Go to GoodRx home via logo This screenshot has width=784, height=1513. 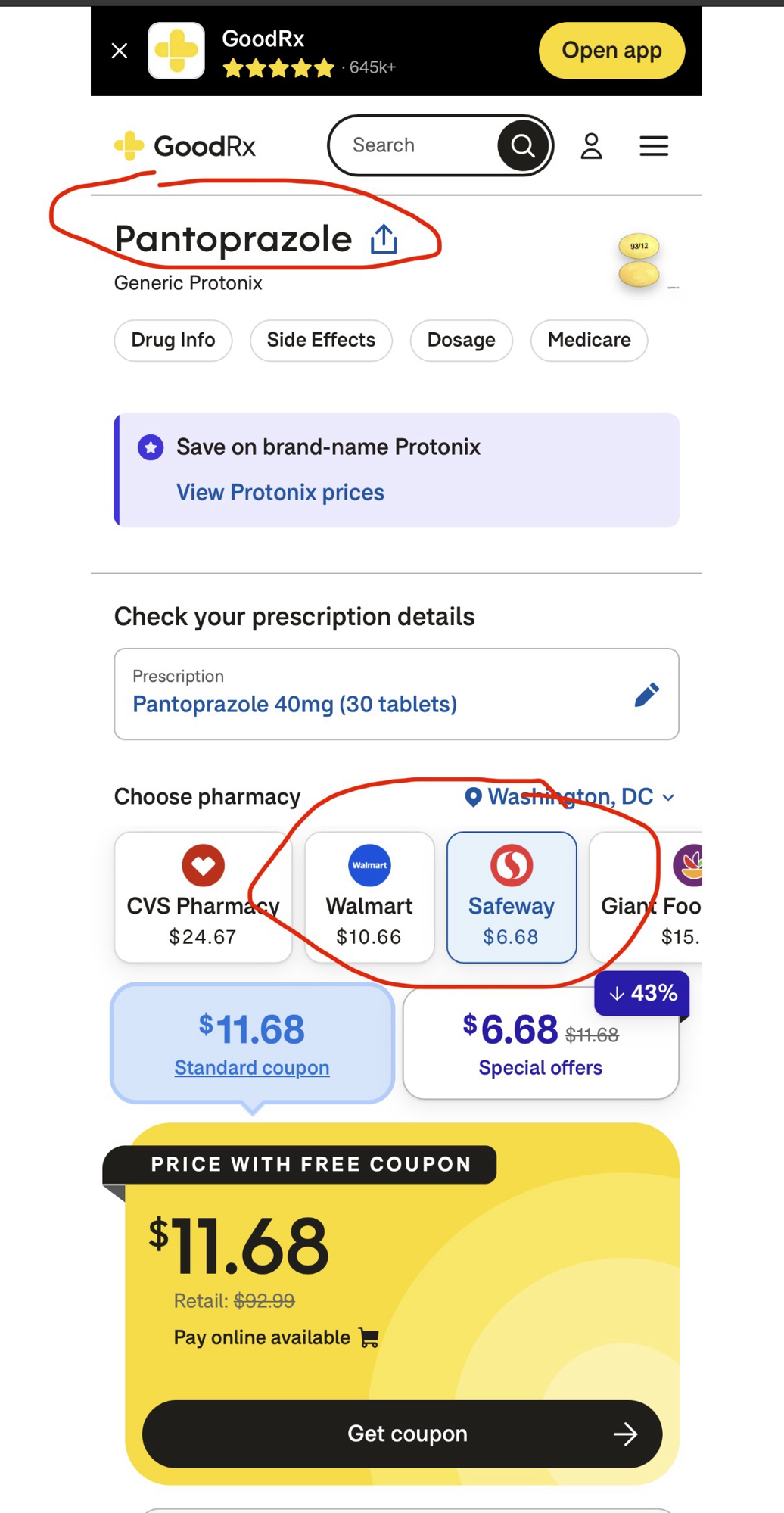click(x=185, y=146)
